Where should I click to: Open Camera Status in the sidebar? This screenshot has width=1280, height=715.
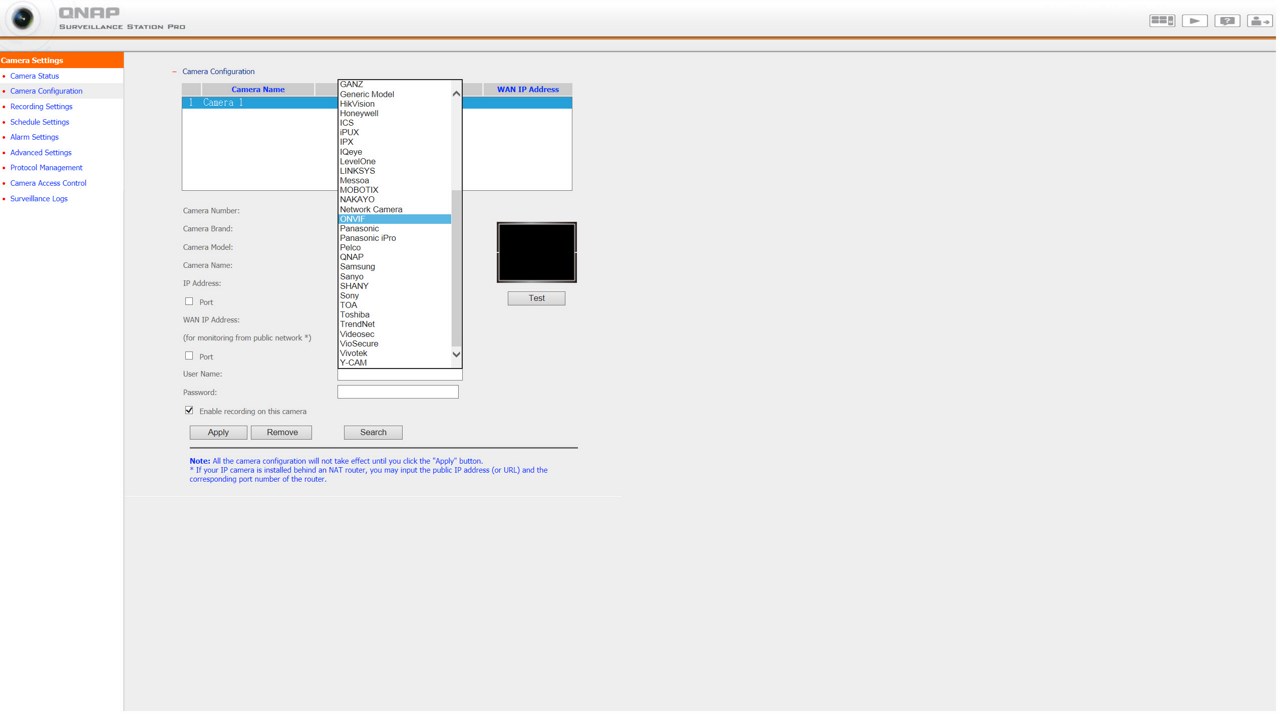[x=34, y=76]
